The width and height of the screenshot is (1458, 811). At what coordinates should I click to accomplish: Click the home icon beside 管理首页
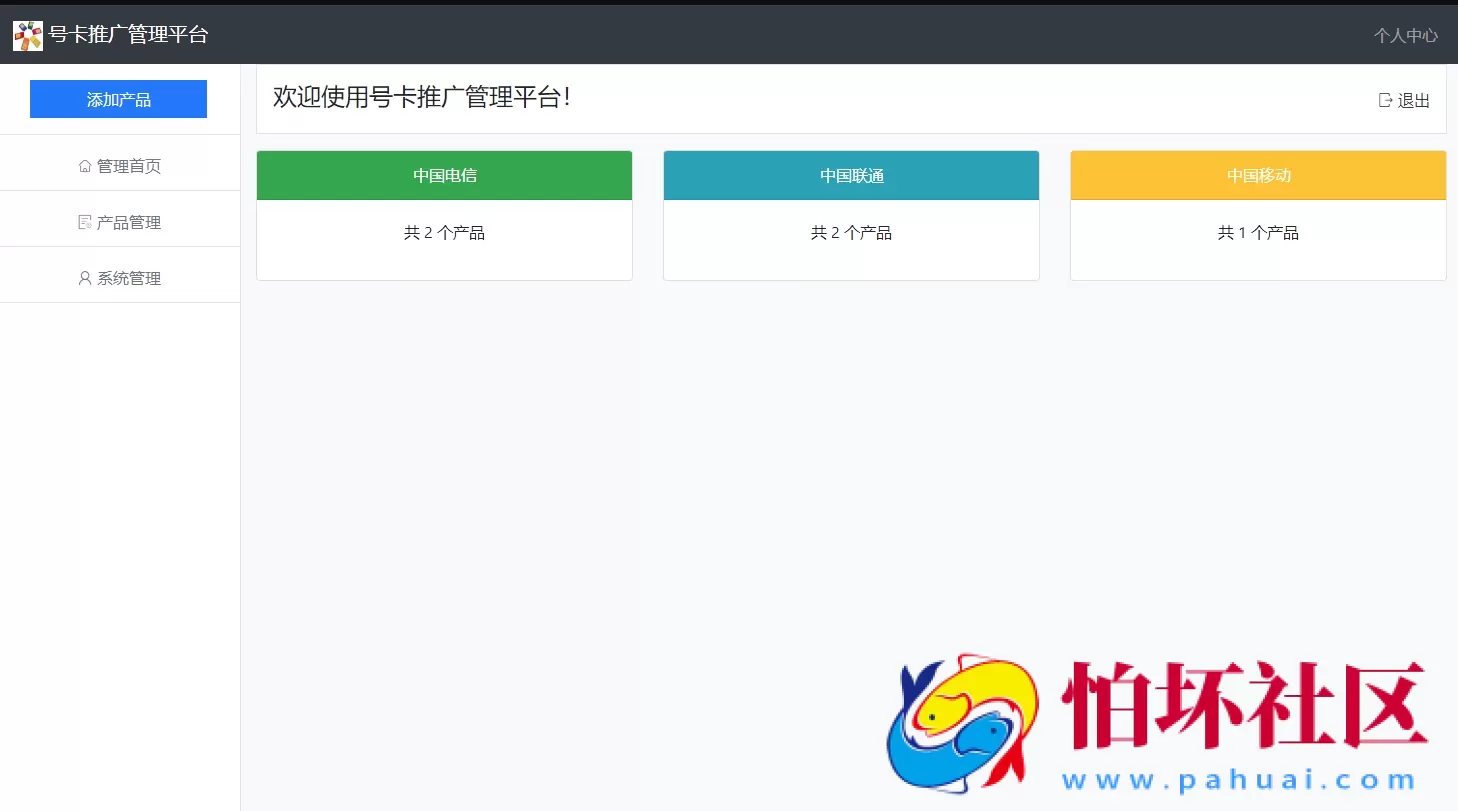pyautogui.click(x=85, y=165)
